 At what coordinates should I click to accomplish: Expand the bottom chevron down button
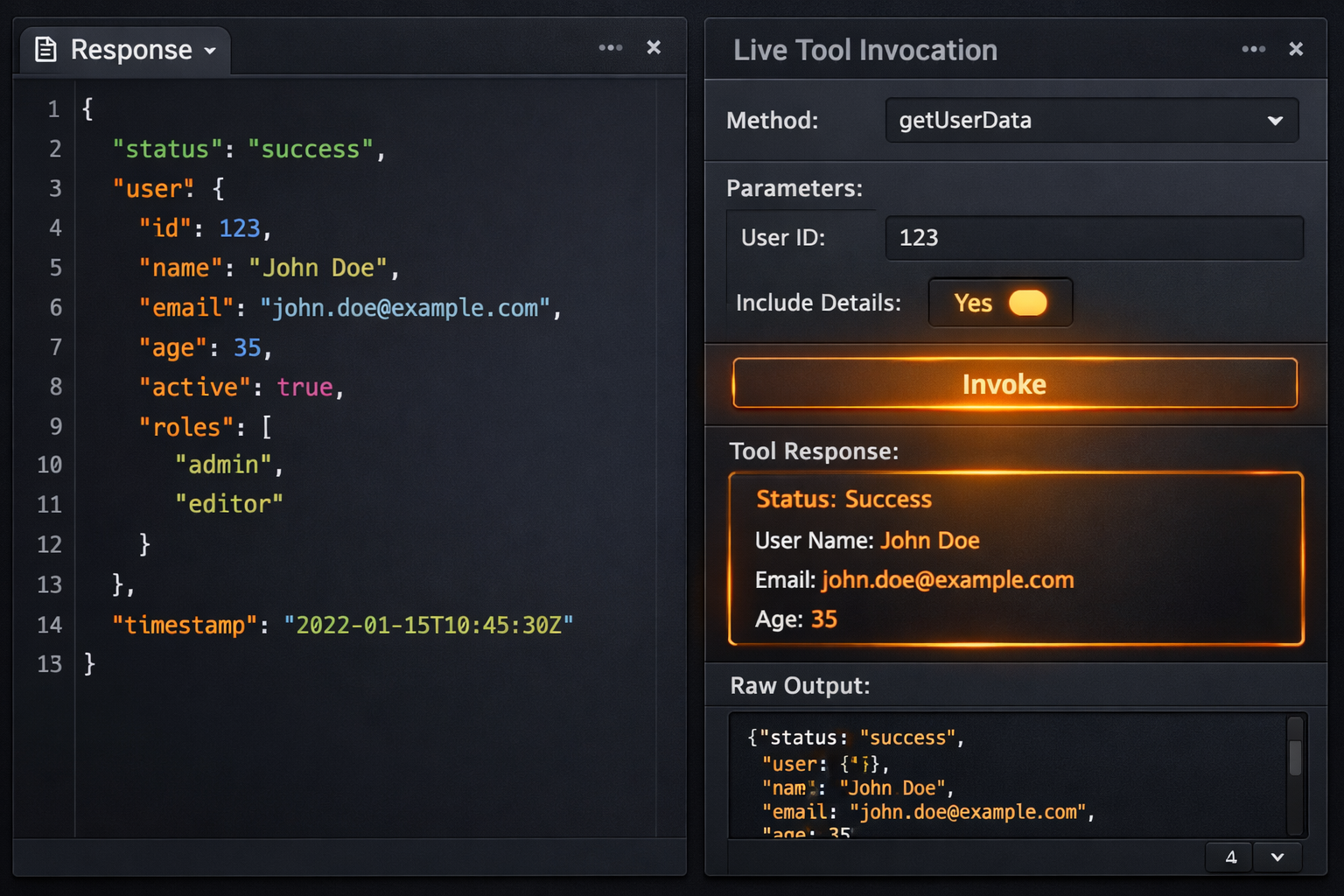click(1277, 857)
